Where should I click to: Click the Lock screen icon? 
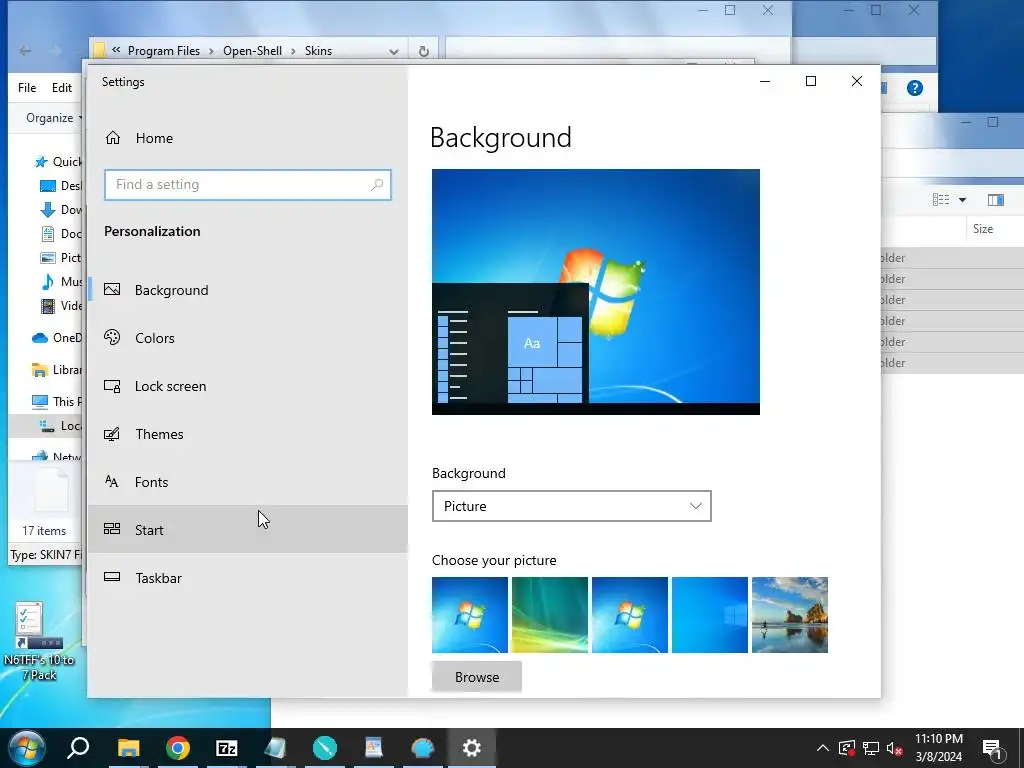pos(112,386)
